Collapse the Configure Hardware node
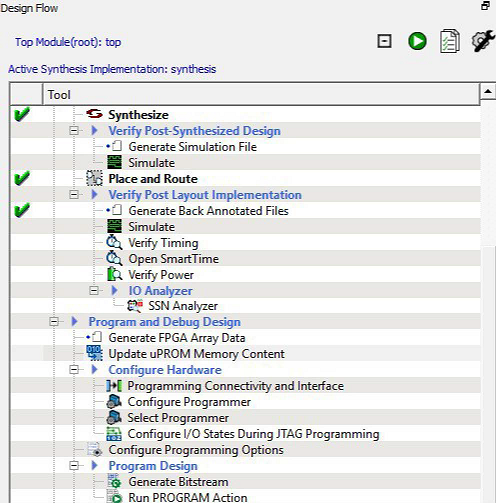The image size is (496, 503). 74,370
